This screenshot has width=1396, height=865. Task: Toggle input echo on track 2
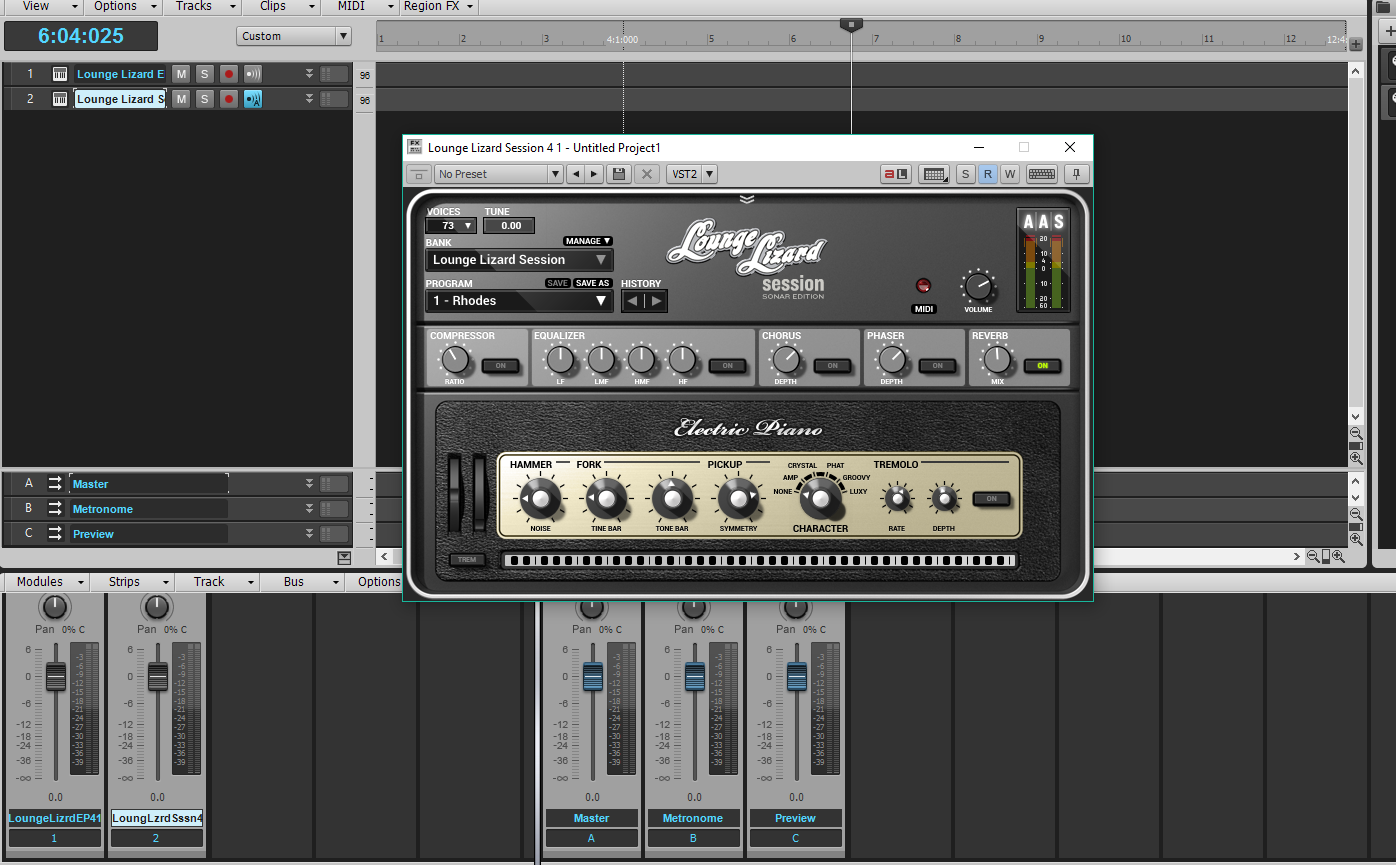click(x=253, y=99)
